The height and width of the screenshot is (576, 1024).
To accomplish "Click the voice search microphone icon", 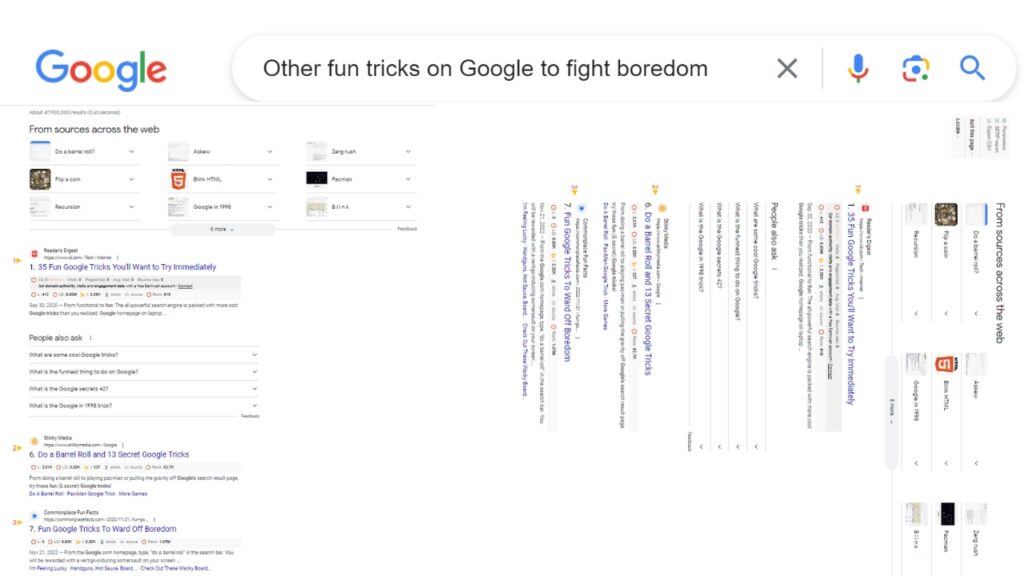I will [x=858, y=69].
